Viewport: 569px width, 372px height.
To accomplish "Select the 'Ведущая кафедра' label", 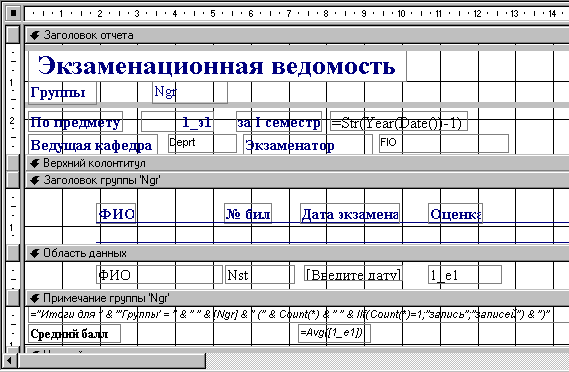I will pyautogui.click(x=93, y=144).
